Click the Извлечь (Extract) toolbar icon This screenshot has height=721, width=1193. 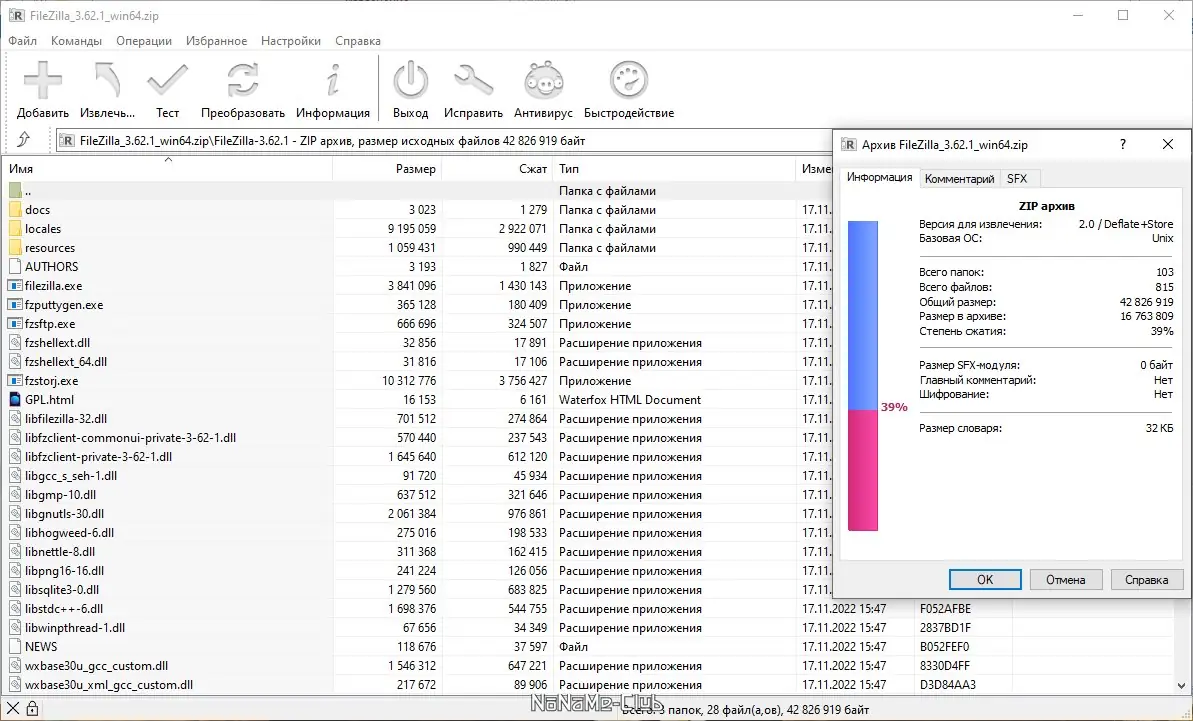(107, 81)
